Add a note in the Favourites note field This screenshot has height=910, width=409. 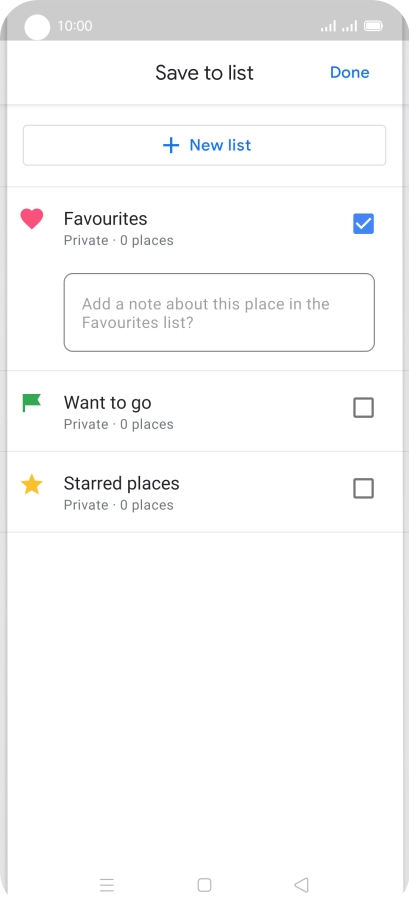[219, 312]
